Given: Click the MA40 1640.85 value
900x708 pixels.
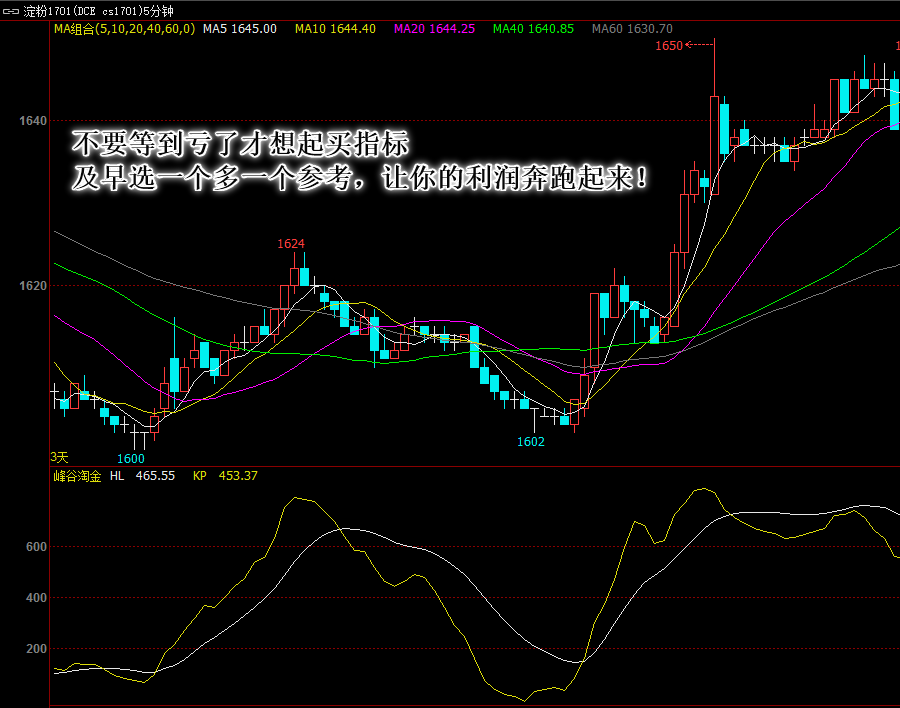Looking at the screenshot, I should pos(533,29).
